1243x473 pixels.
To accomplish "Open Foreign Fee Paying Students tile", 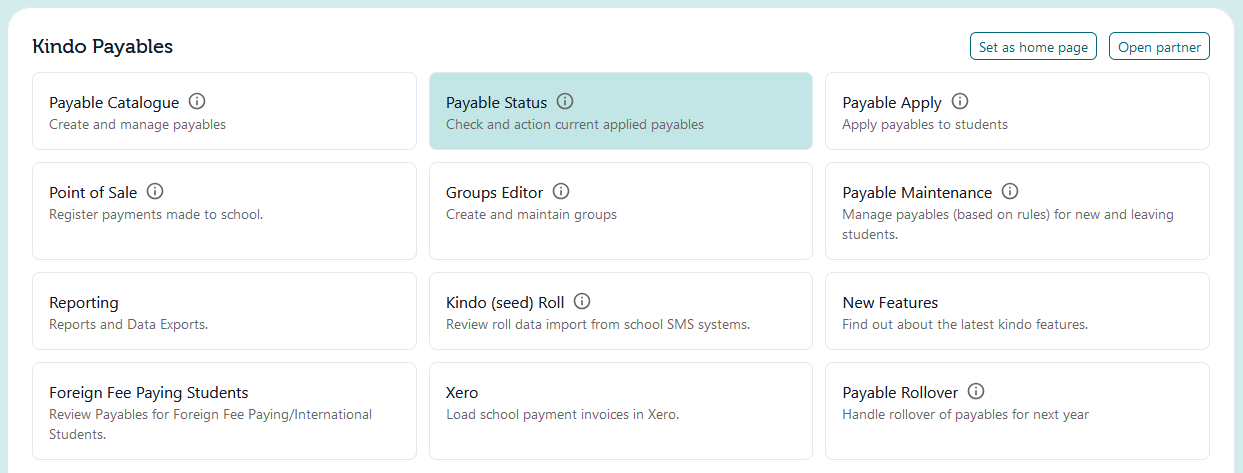I will pyautogui.click(x=224, y=412).
